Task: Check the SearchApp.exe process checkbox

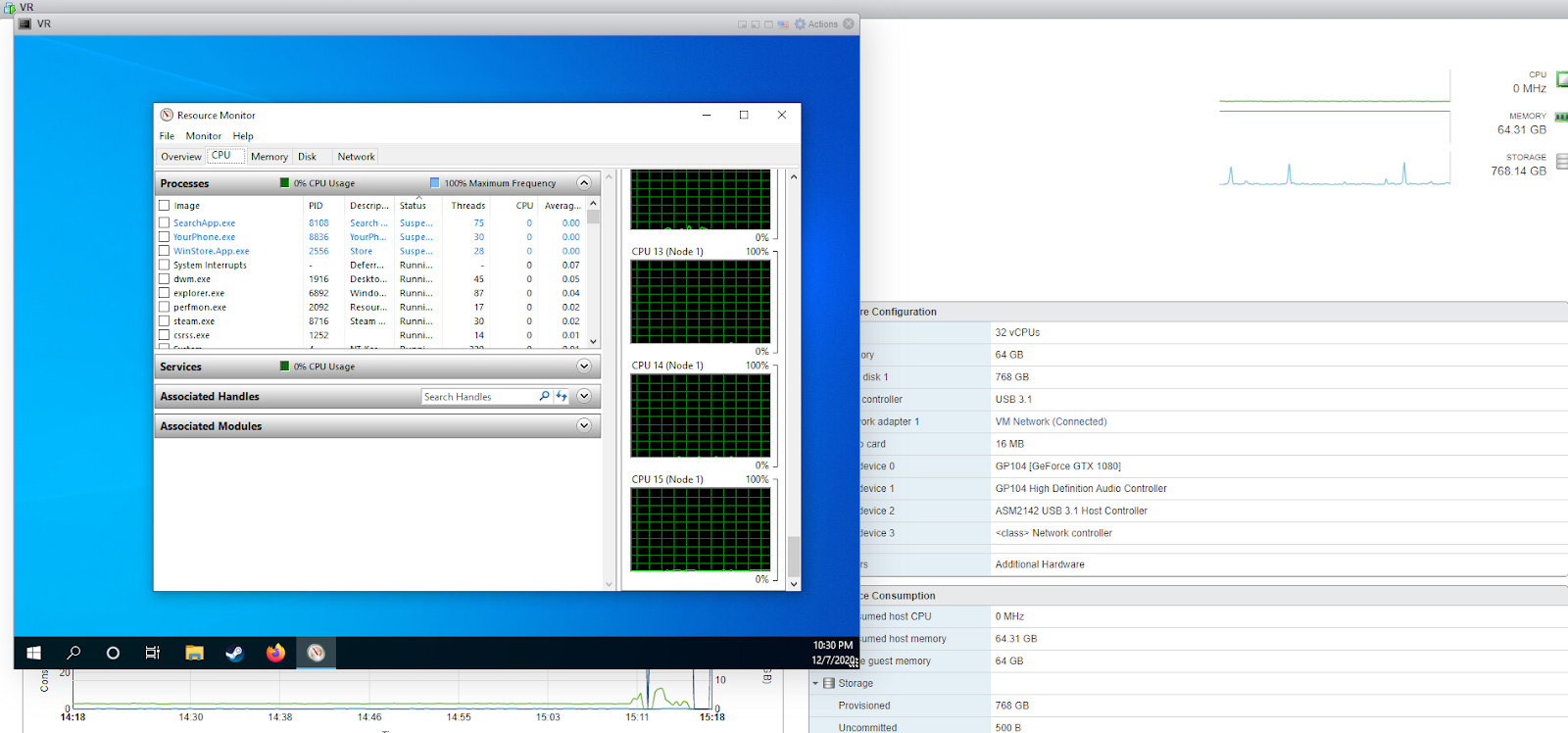Action: pos(165,223)
